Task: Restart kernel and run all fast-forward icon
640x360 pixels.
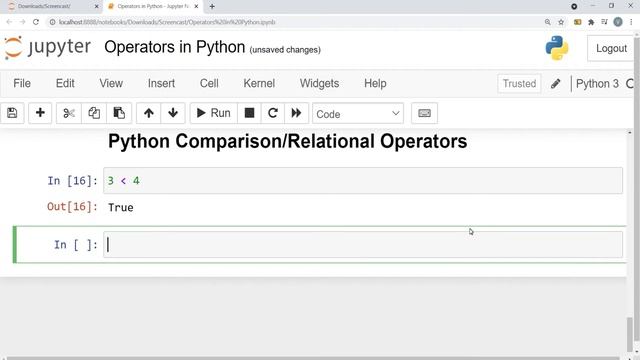Action: (296, 113)
